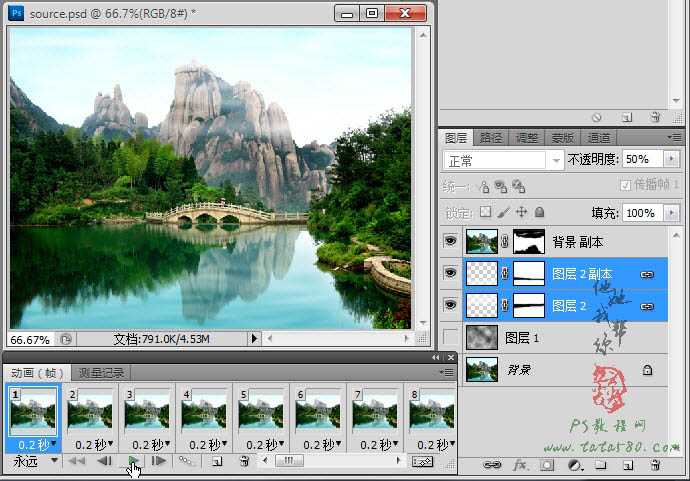Open the 填充 slider arrow
Screen dimensions: 690x481
pos(671,213)
